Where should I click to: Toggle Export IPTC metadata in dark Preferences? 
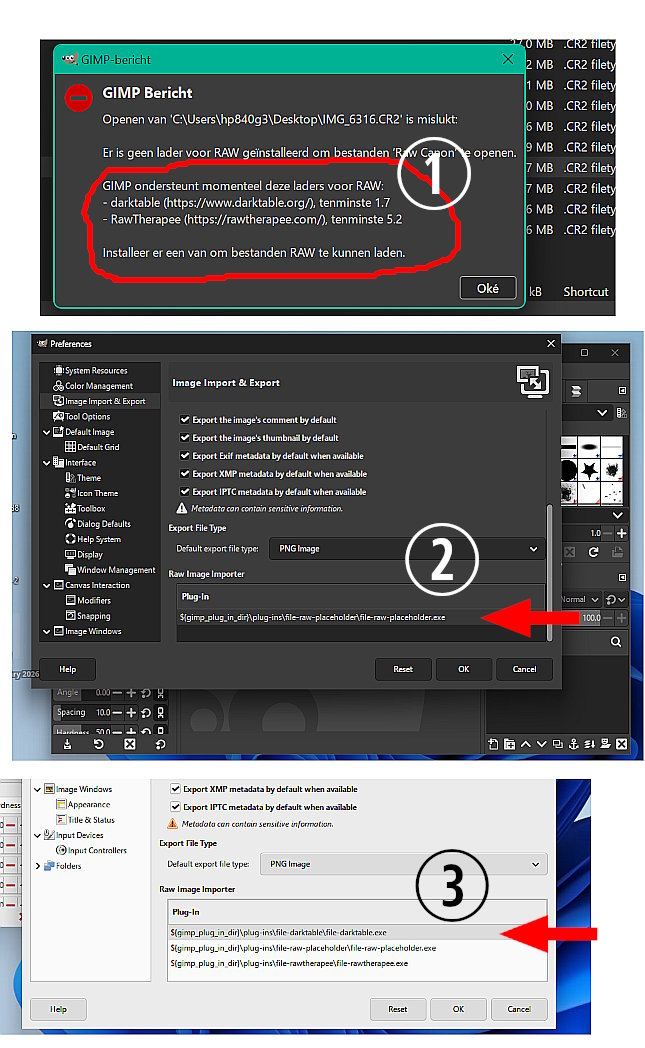point(185,492)
